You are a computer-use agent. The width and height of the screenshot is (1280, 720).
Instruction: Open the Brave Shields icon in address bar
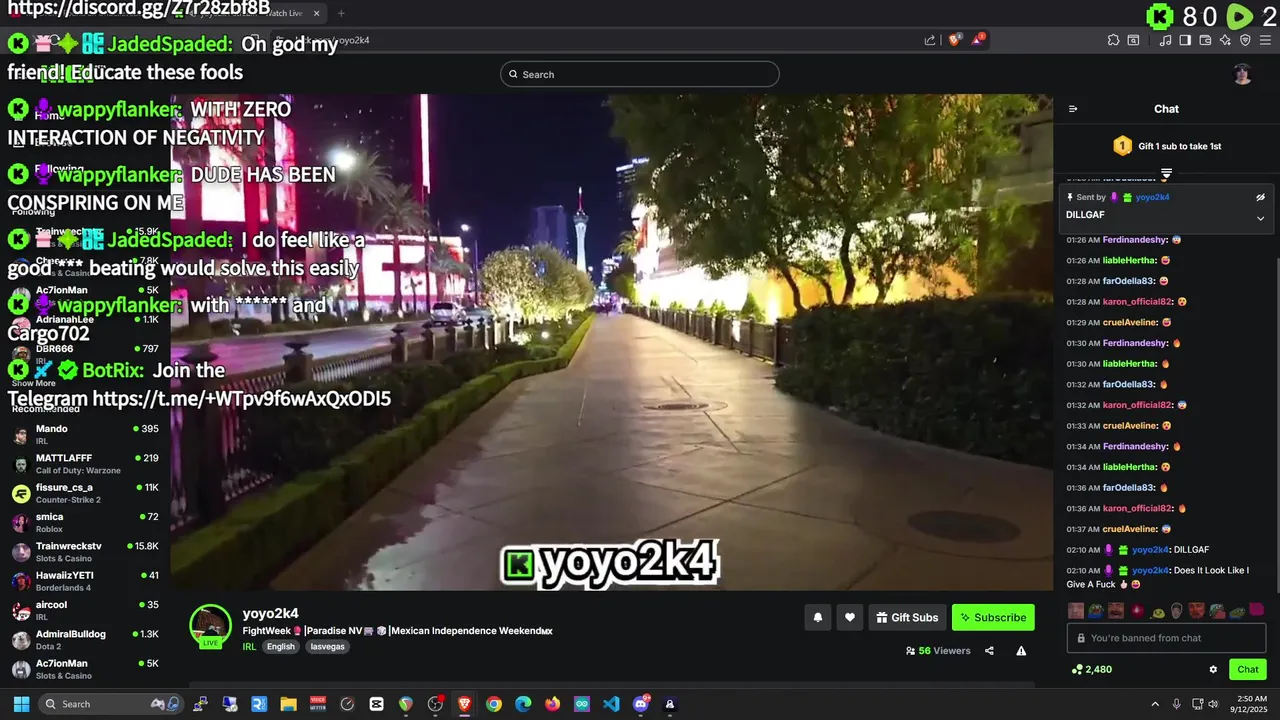[954, 40]
